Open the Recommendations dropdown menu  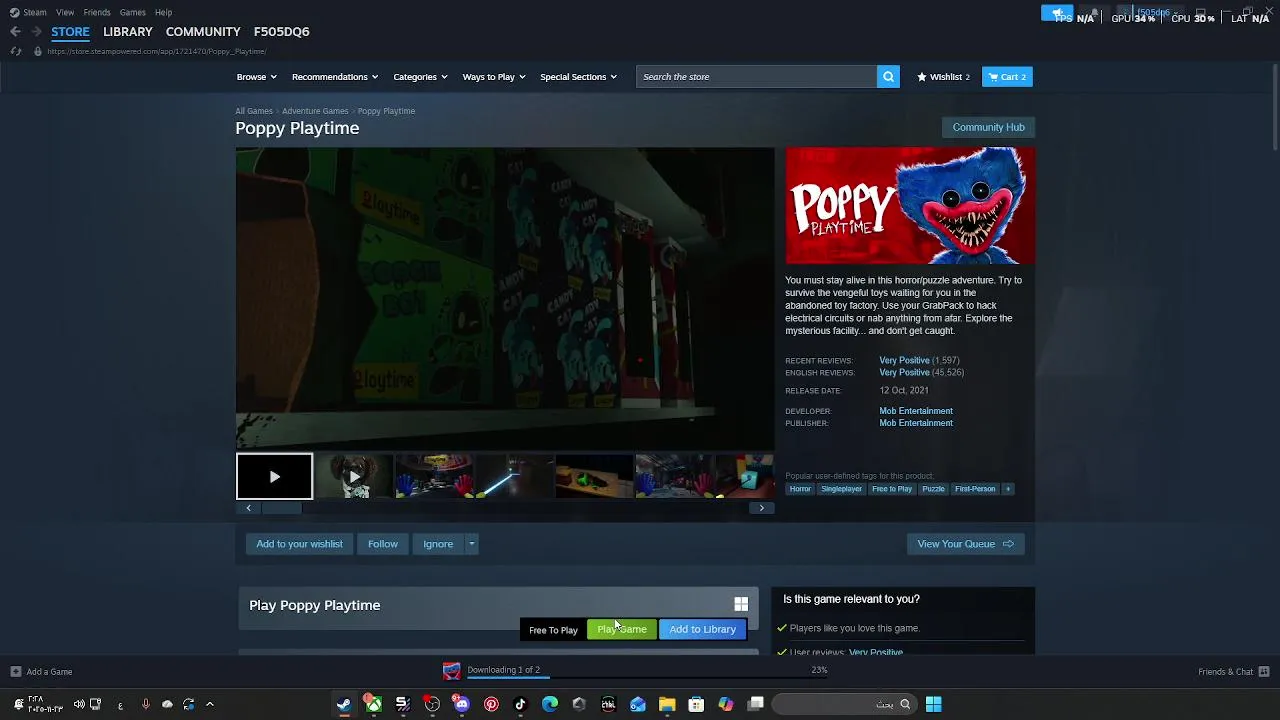[335, 77]
